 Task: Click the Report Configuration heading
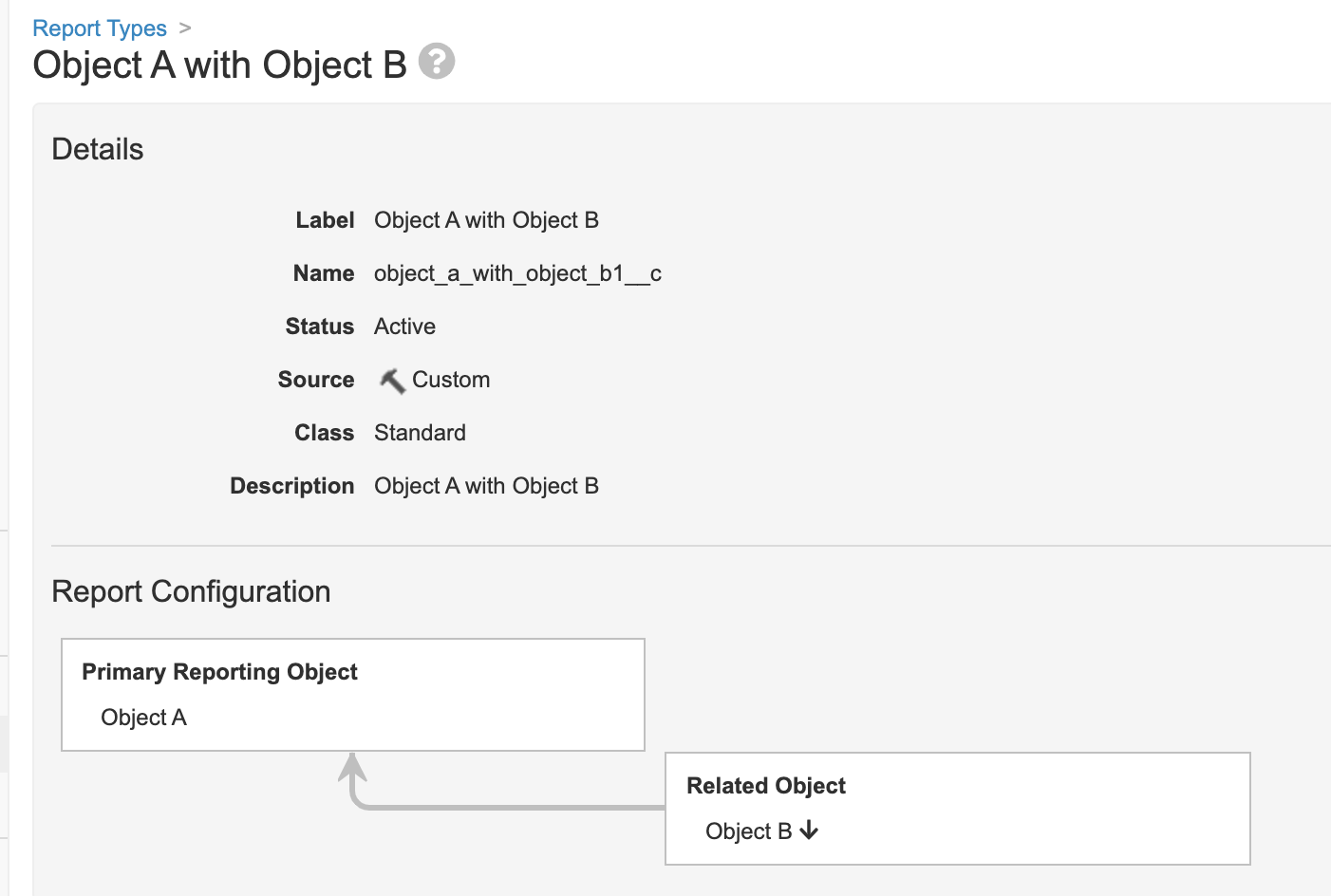click(191, 591)
